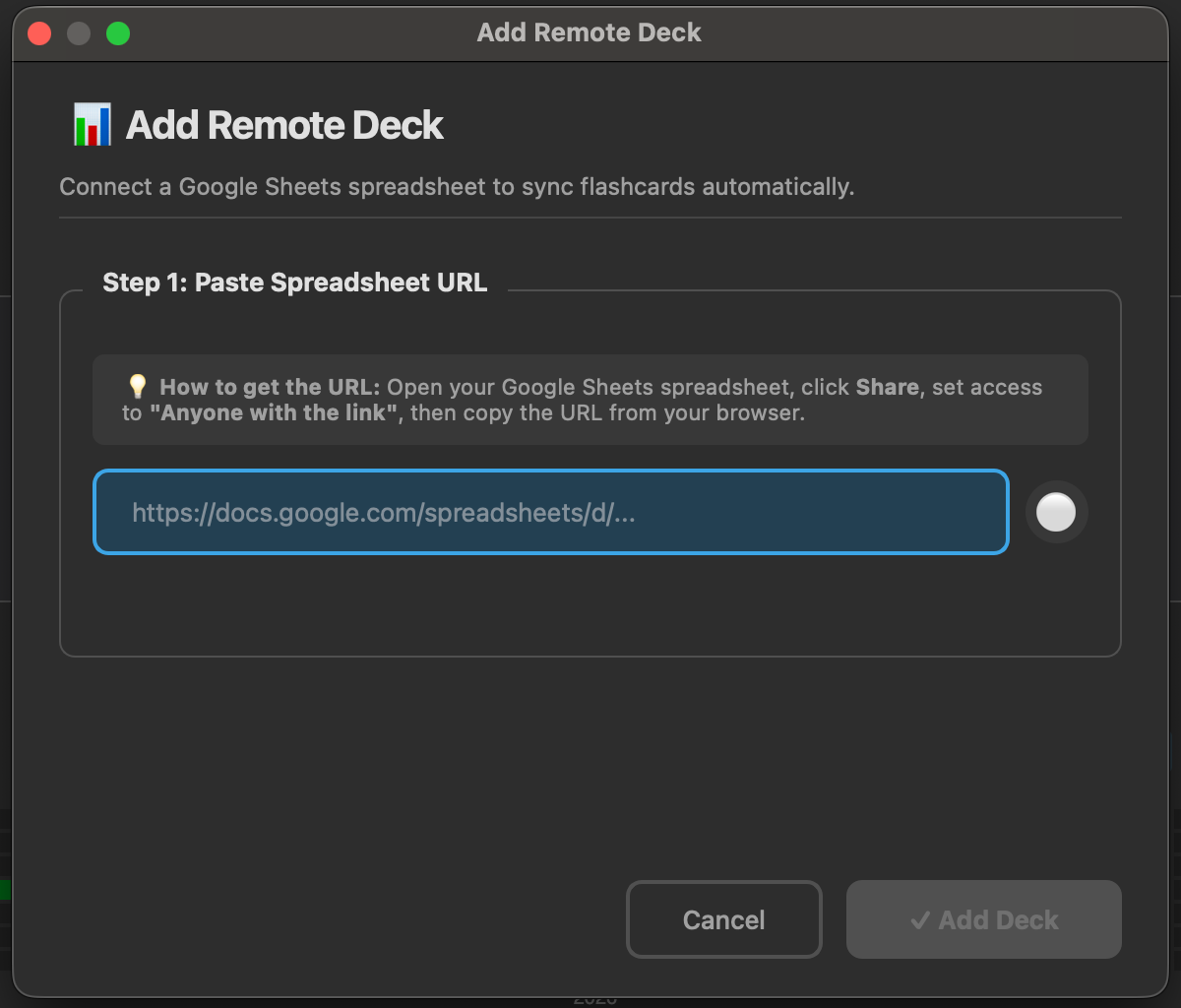Close the dialog with the red button
Image resolution: width=1181 pixels, height=1008 pixels.
(x=39, y=33)
